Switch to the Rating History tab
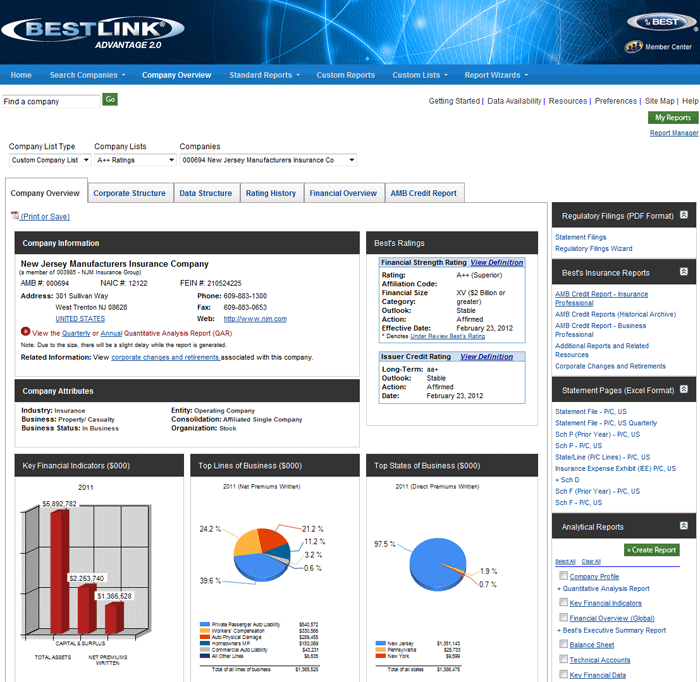Image resolution: width=700 pixels, height=682 pixels. coord(271,193)
